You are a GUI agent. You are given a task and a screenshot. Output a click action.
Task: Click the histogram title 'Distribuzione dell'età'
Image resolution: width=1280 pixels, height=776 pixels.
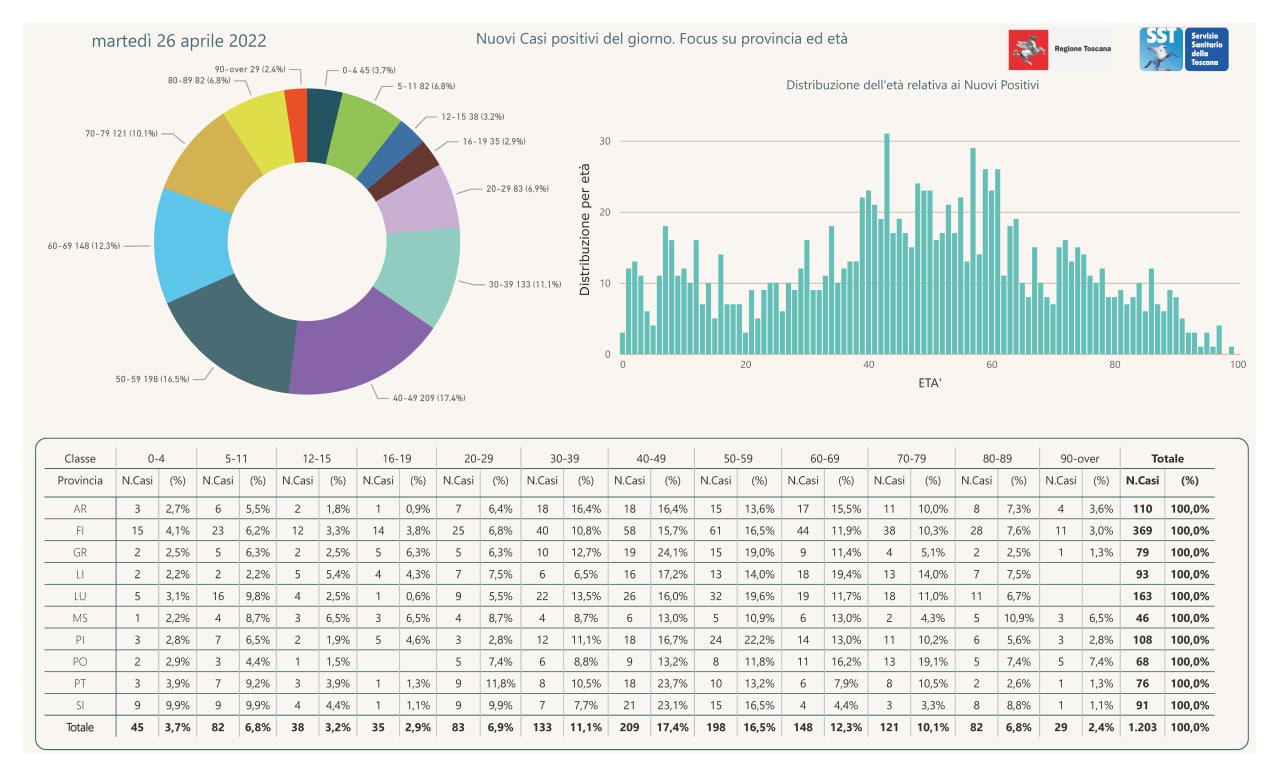[x=912, y=85]
